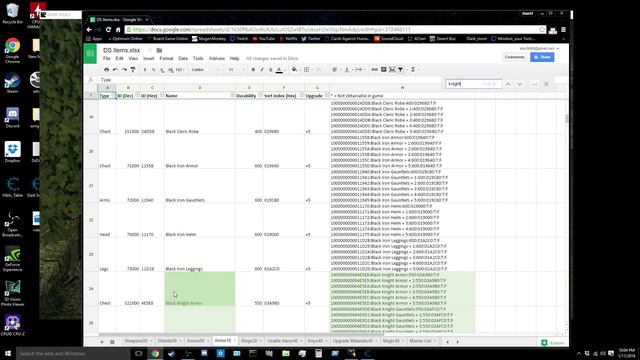Click Chrome's Back arrow
Screen dimensions: 640x360
click(89, 29)
